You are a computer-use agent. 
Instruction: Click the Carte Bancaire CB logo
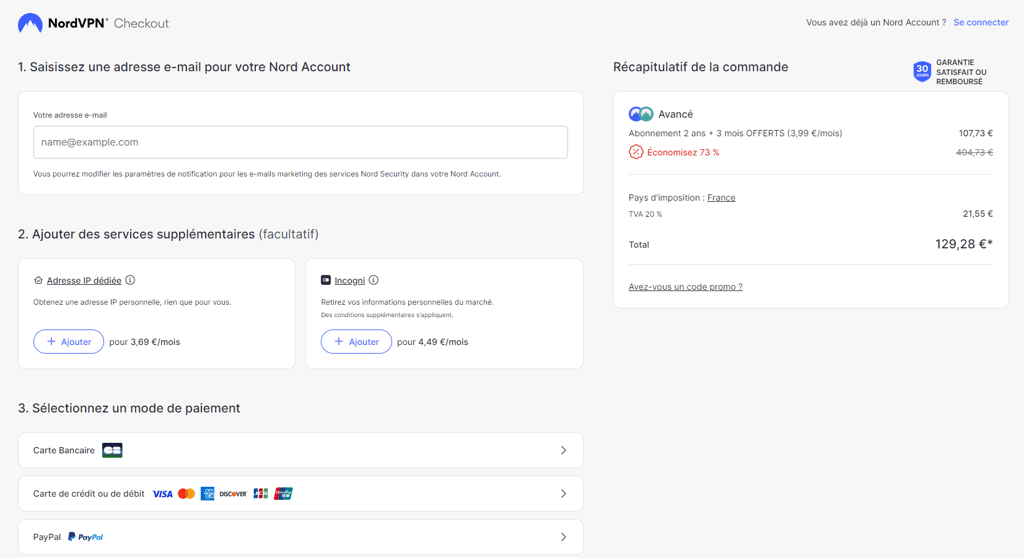point(112,450)
